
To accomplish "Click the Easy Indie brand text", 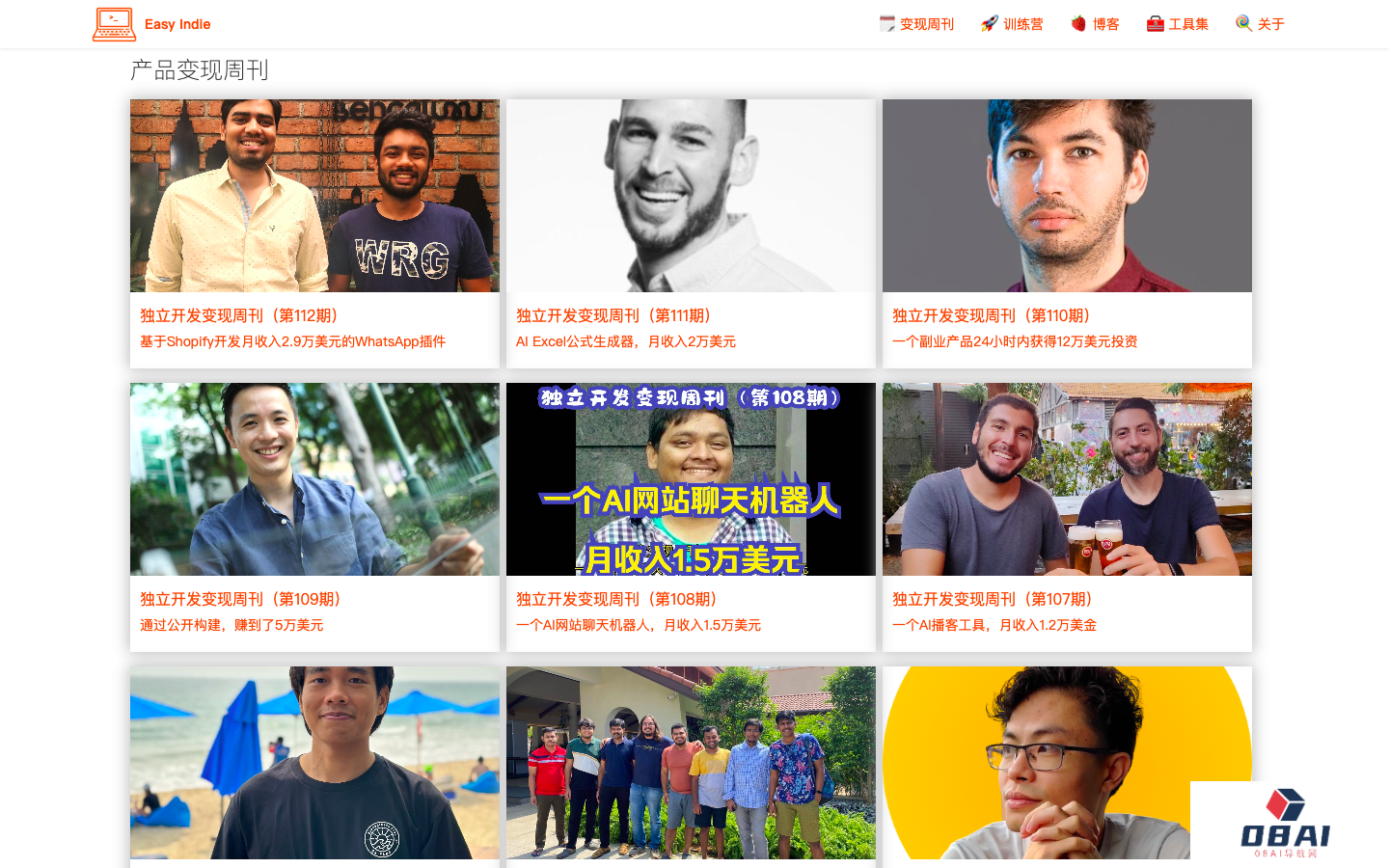I will point(177,24).
